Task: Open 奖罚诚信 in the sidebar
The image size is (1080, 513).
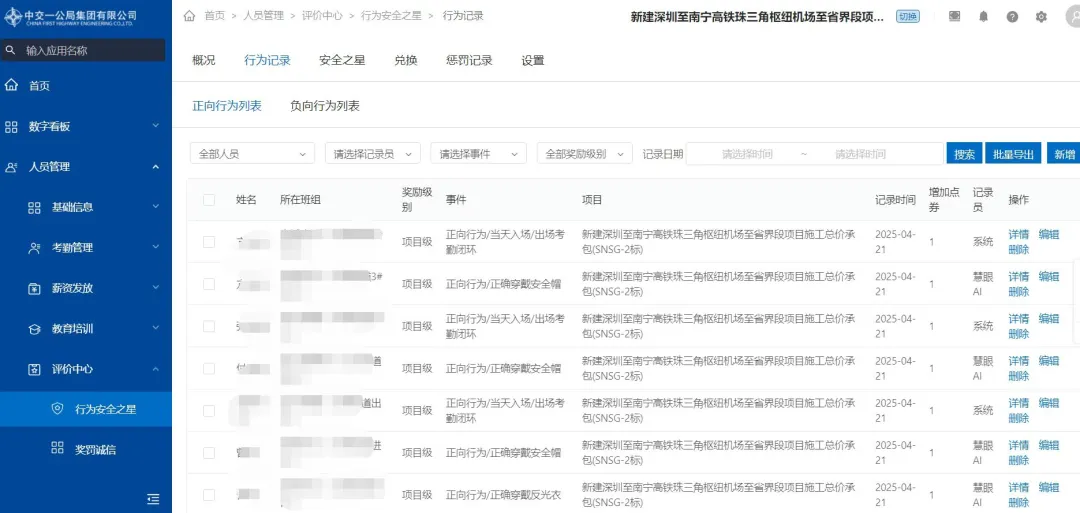Action: click(x=86, y=450)
